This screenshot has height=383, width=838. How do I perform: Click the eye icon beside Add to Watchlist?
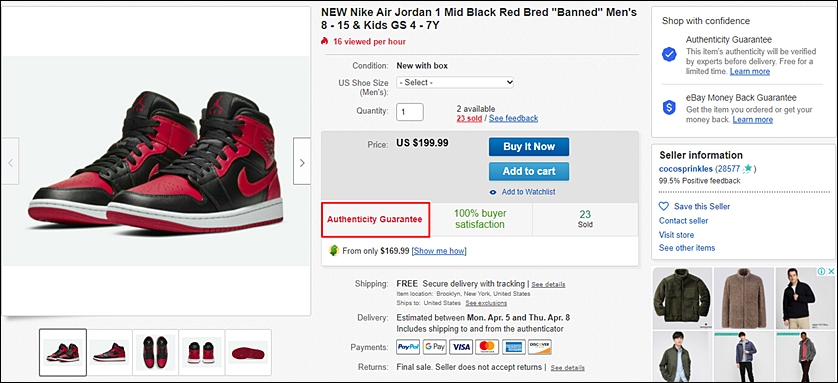493,192
